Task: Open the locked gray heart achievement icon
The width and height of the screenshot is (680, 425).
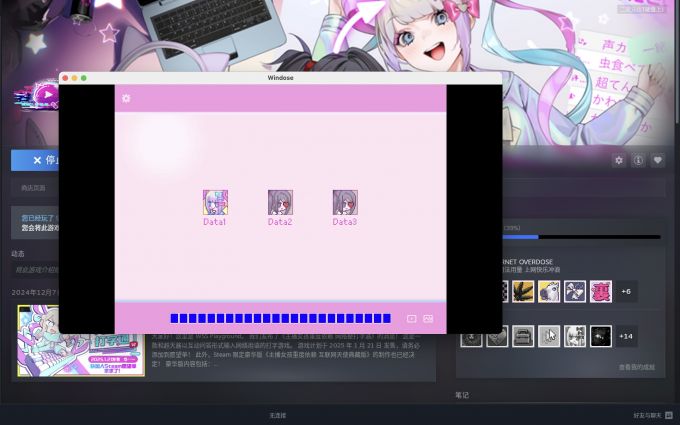Action: pyautogui.click(x=497, y=336)
